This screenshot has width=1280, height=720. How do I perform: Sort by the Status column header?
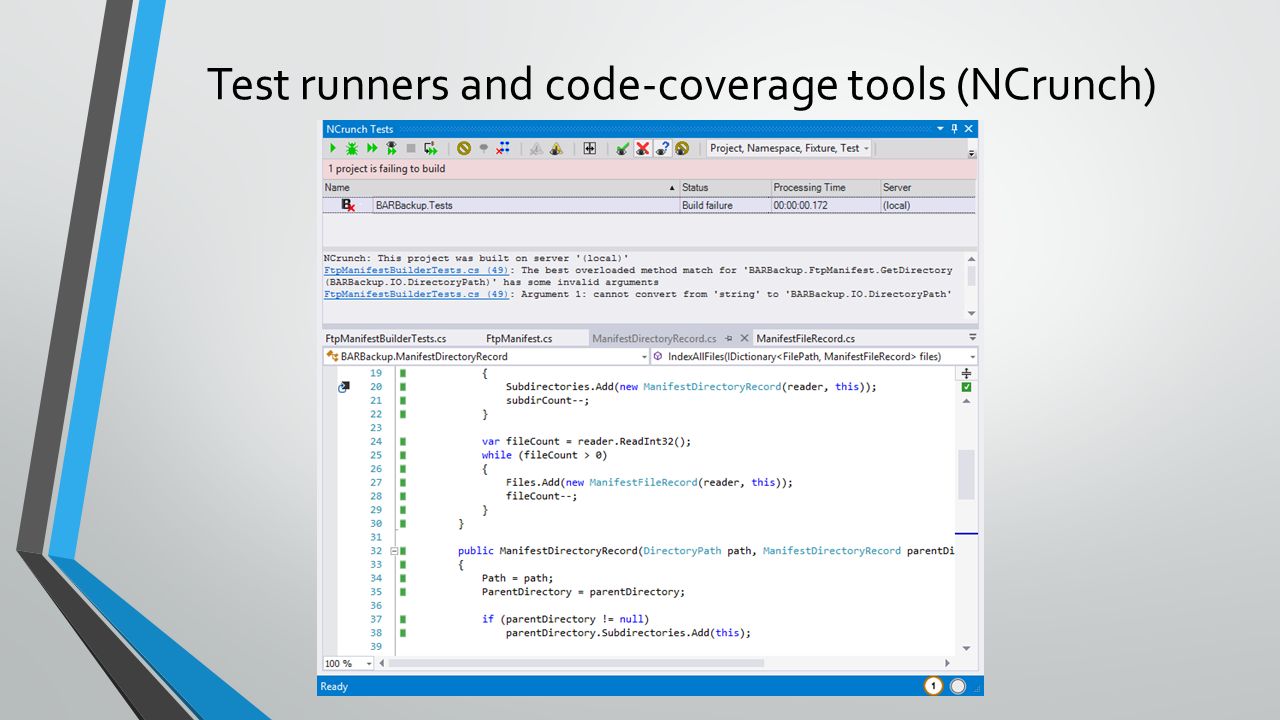(x=724, y=187)
